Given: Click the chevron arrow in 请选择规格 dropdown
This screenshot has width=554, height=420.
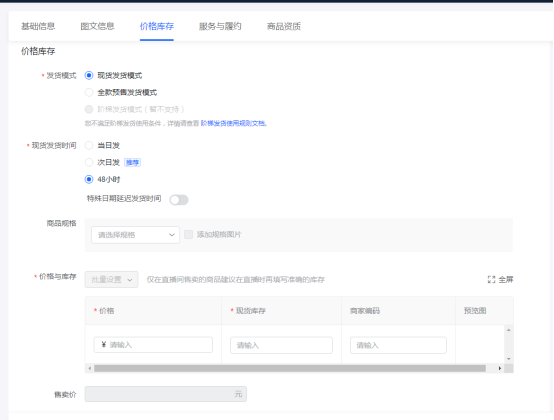Looking at the screenshot, I should click(172, 235).
